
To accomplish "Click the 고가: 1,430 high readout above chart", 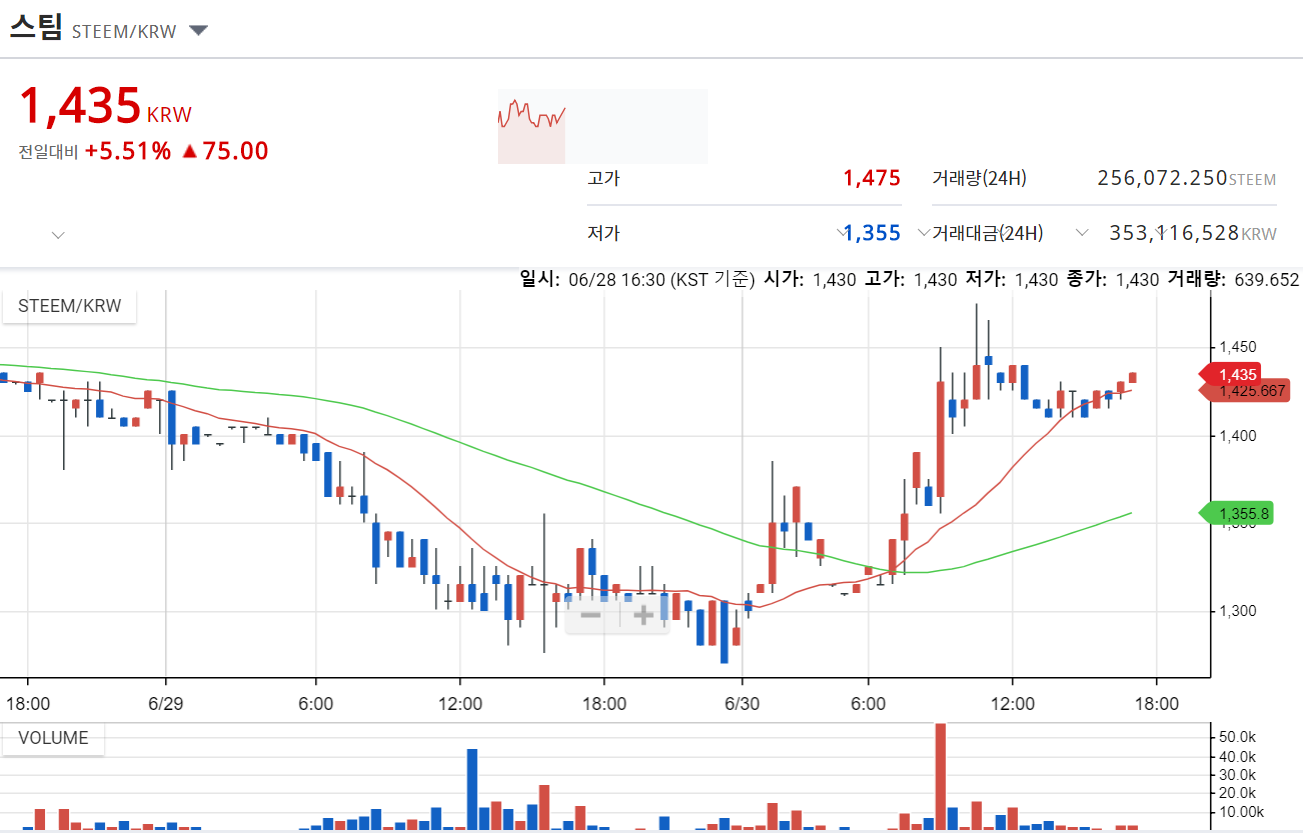I will 911,280.
